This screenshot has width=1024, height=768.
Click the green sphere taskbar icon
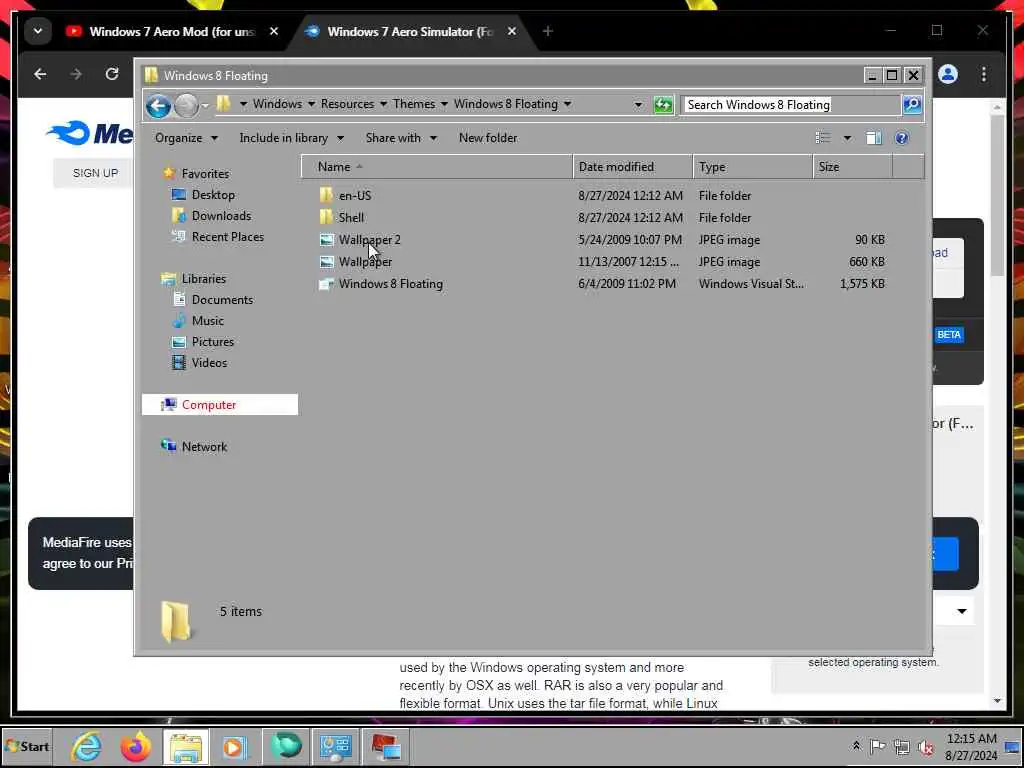(x=286, y=746)
